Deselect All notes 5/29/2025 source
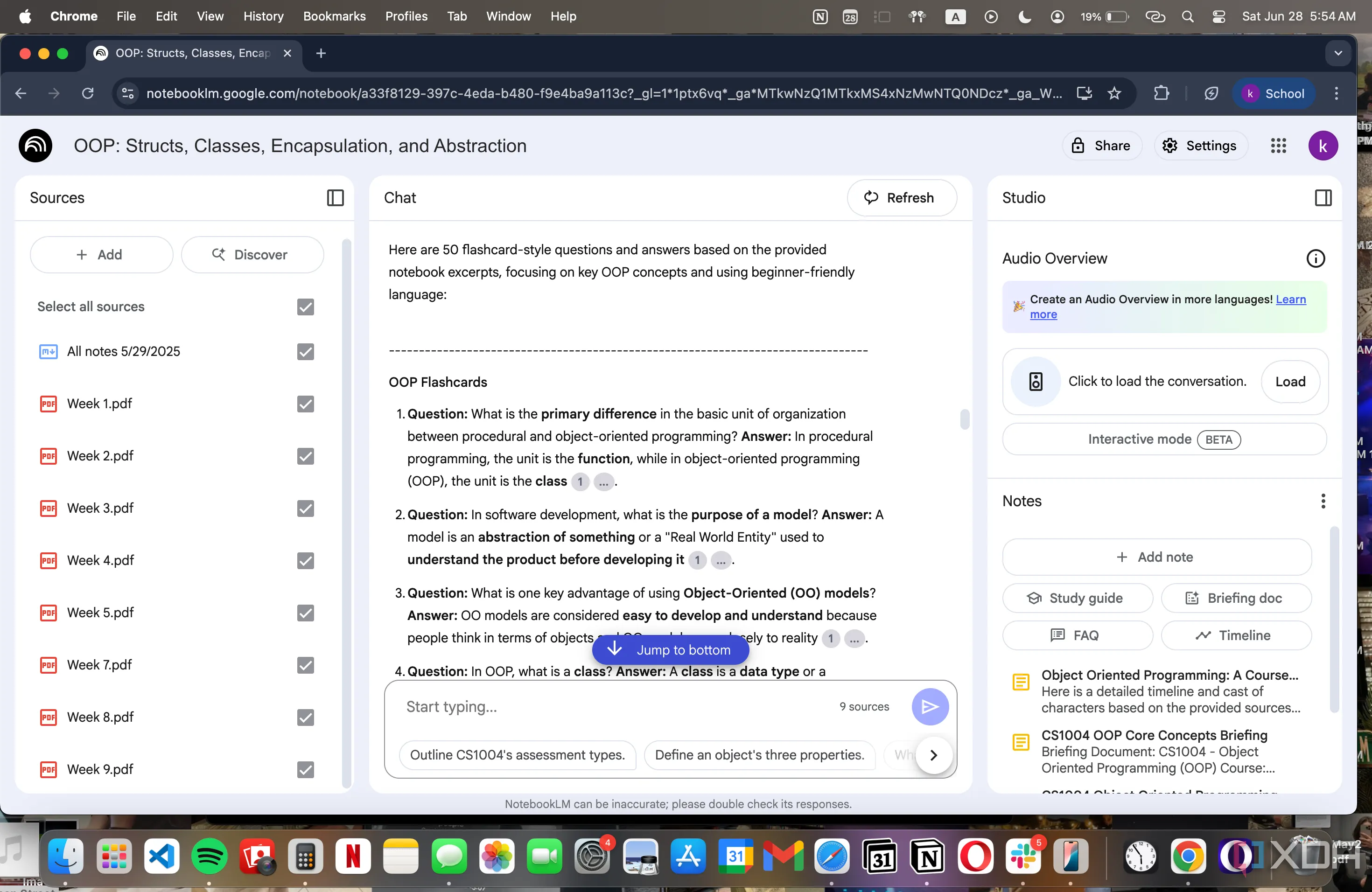1372x892 pixels. 306,351
